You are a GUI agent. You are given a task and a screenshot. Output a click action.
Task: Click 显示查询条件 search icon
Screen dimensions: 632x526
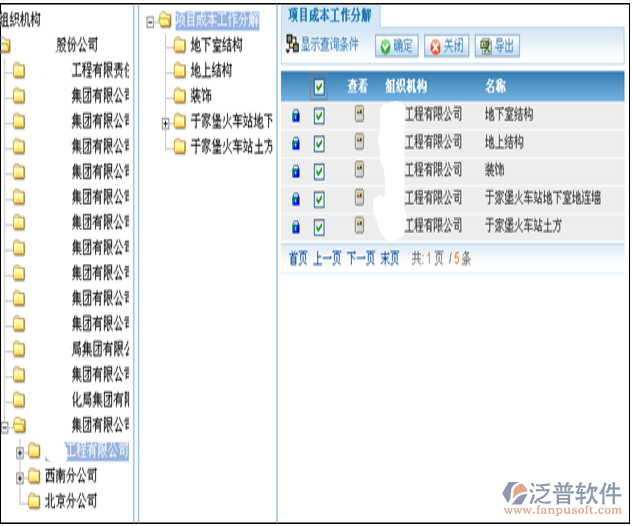click(292, 44)
